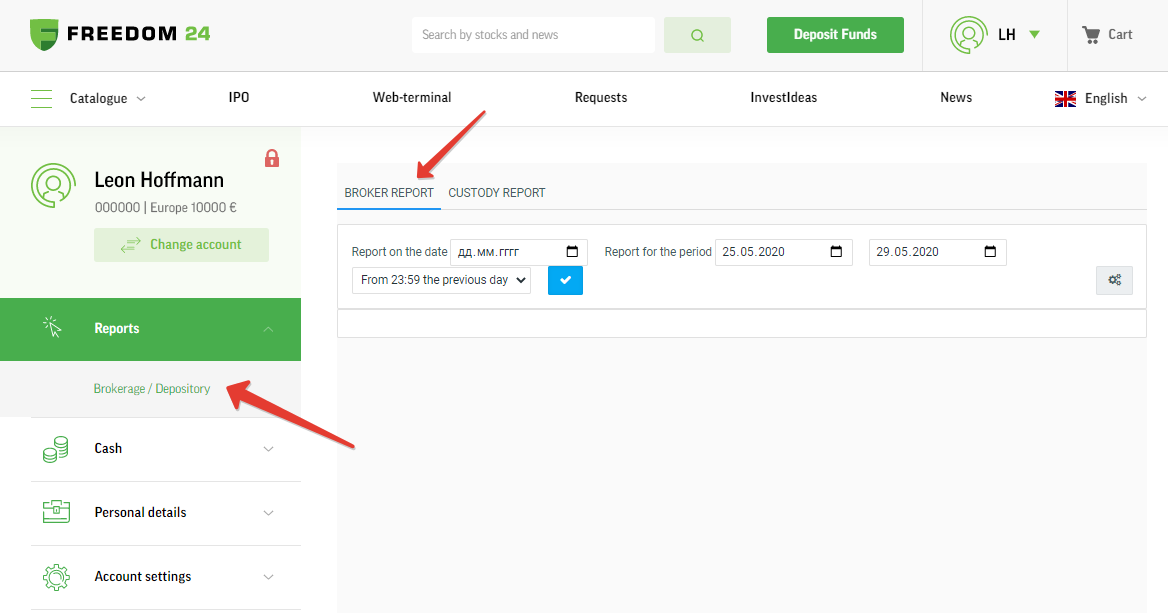Screen dimensions: 1168x613
Task: Expand the Catalogue menu chevron
Action: (x=141, y=99)
